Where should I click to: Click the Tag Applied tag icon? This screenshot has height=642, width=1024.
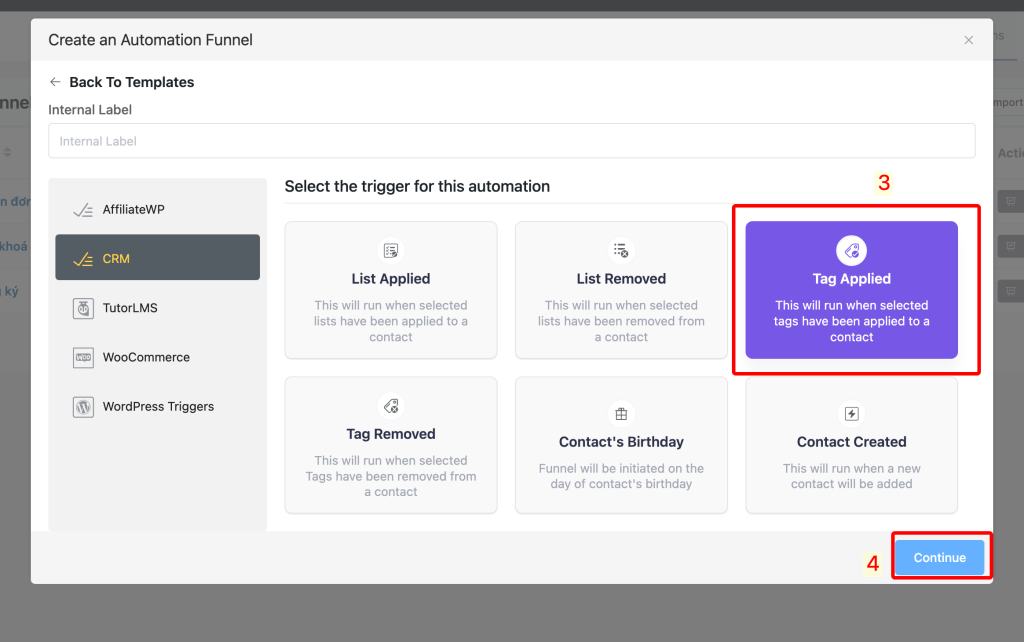[851, 250]
